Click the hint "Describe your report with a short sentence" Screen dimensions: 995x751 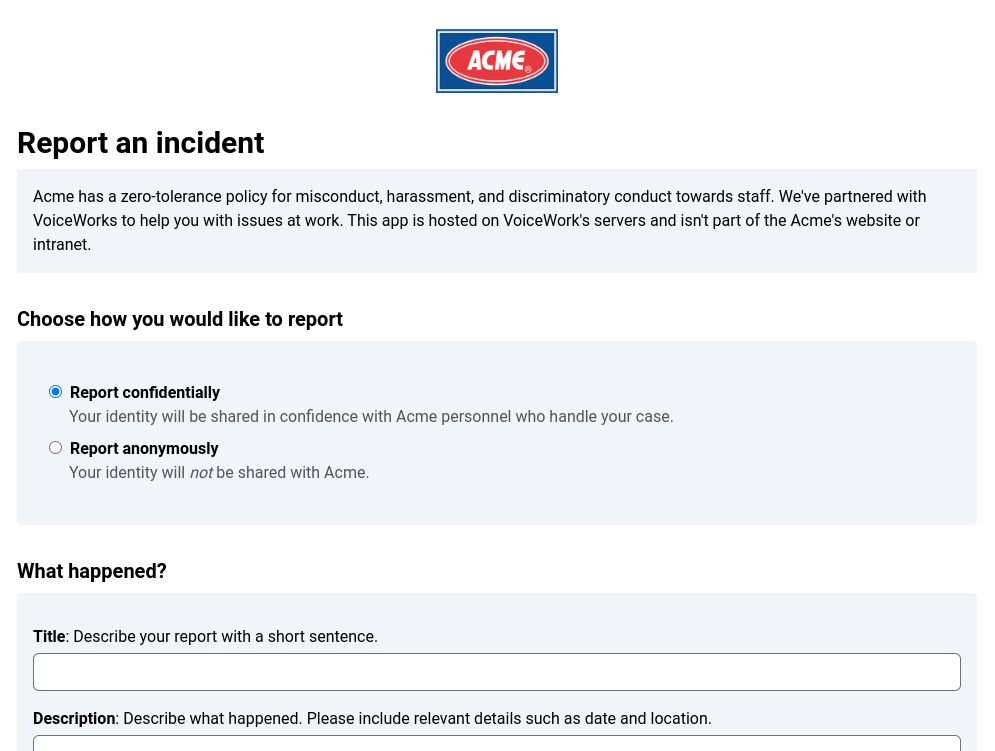(x=225, y=636)
